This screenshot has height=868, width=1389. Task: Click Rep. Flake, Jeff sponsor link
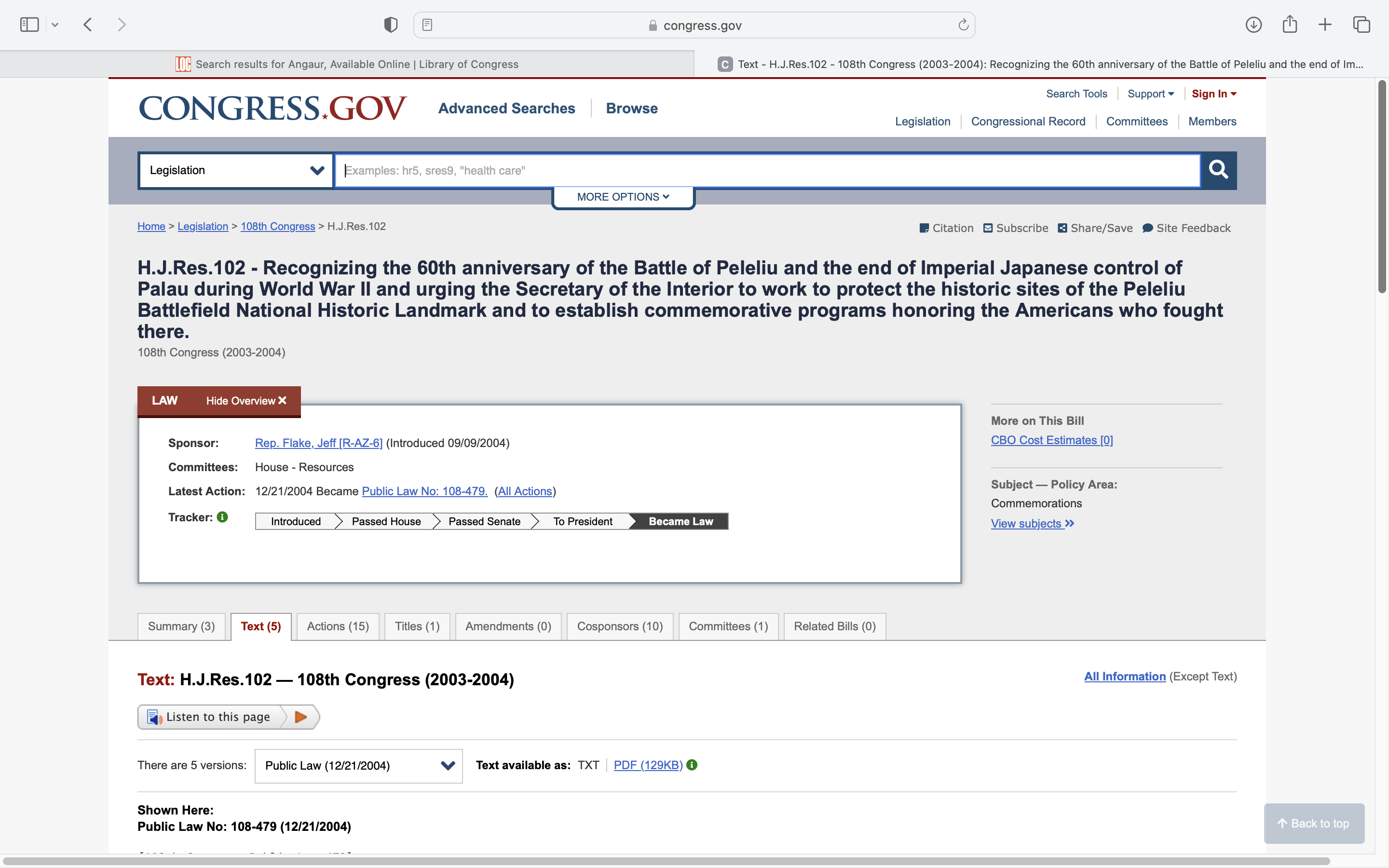click(318, 443)
